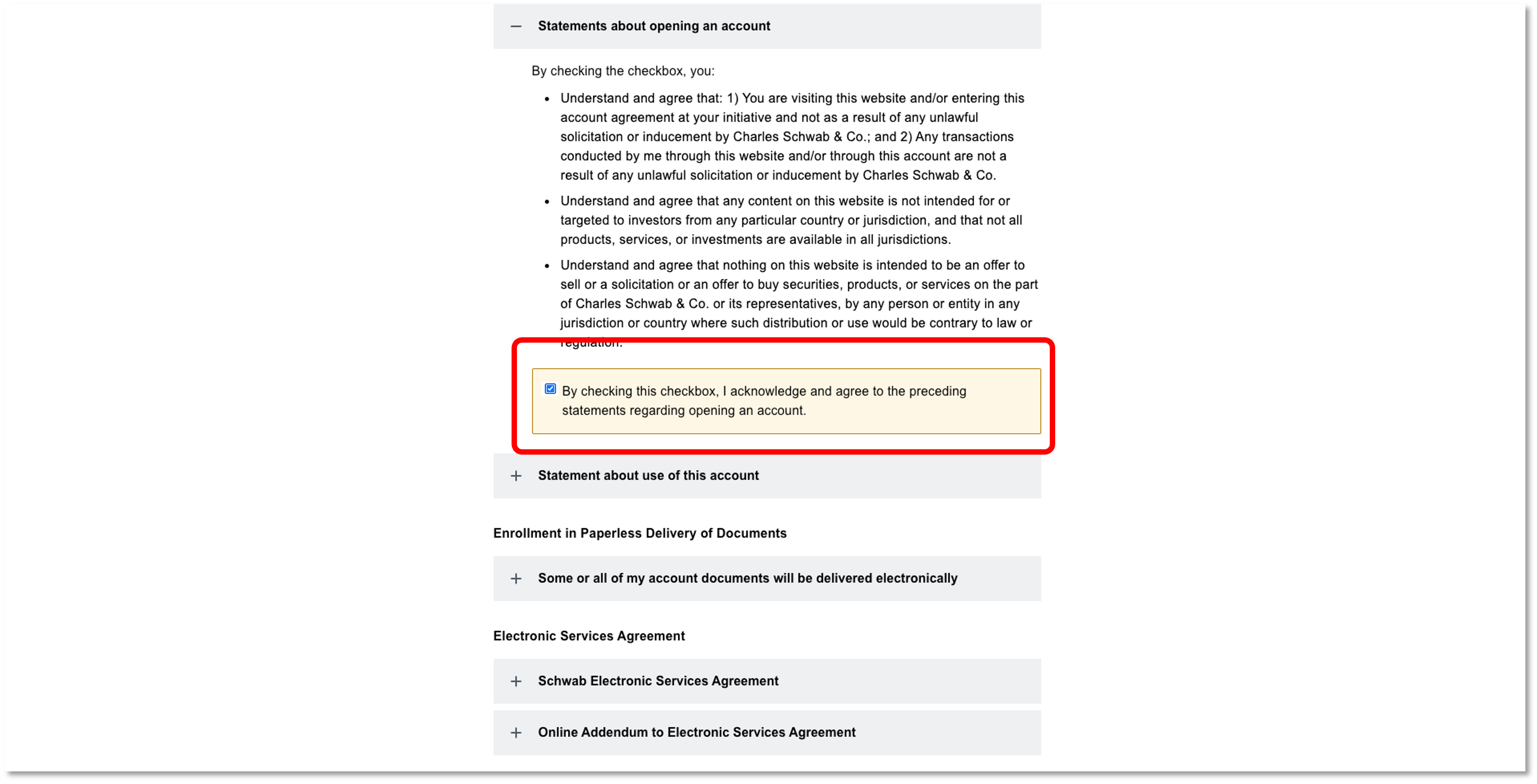Click the 'By checking this checkbox, I acknowledge' label

[x=764, y=391]
